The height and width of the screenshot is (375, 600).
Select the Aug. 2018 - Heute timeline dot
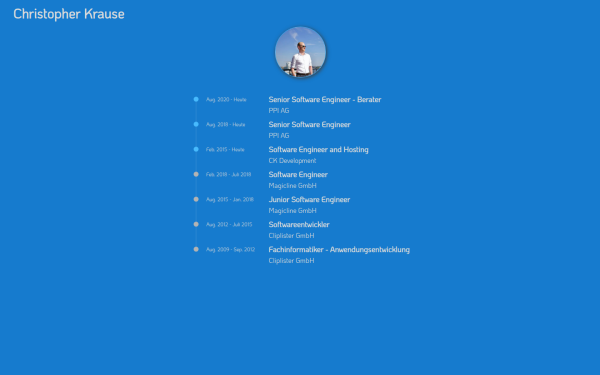click(196, 124)
